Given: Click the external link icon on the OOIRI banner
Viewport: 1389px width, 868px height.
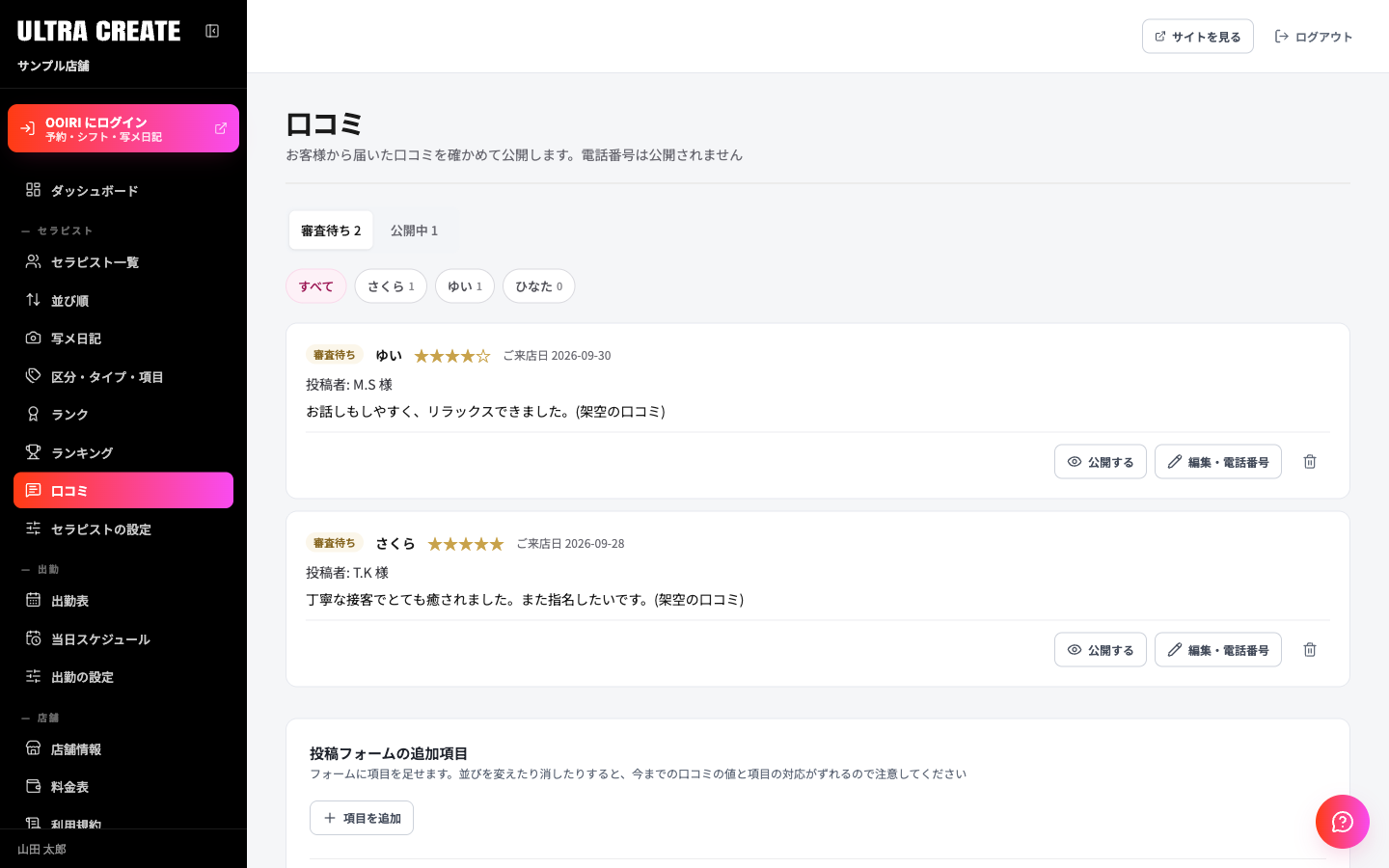Looking at the screenshot, I should coord(221,128).
